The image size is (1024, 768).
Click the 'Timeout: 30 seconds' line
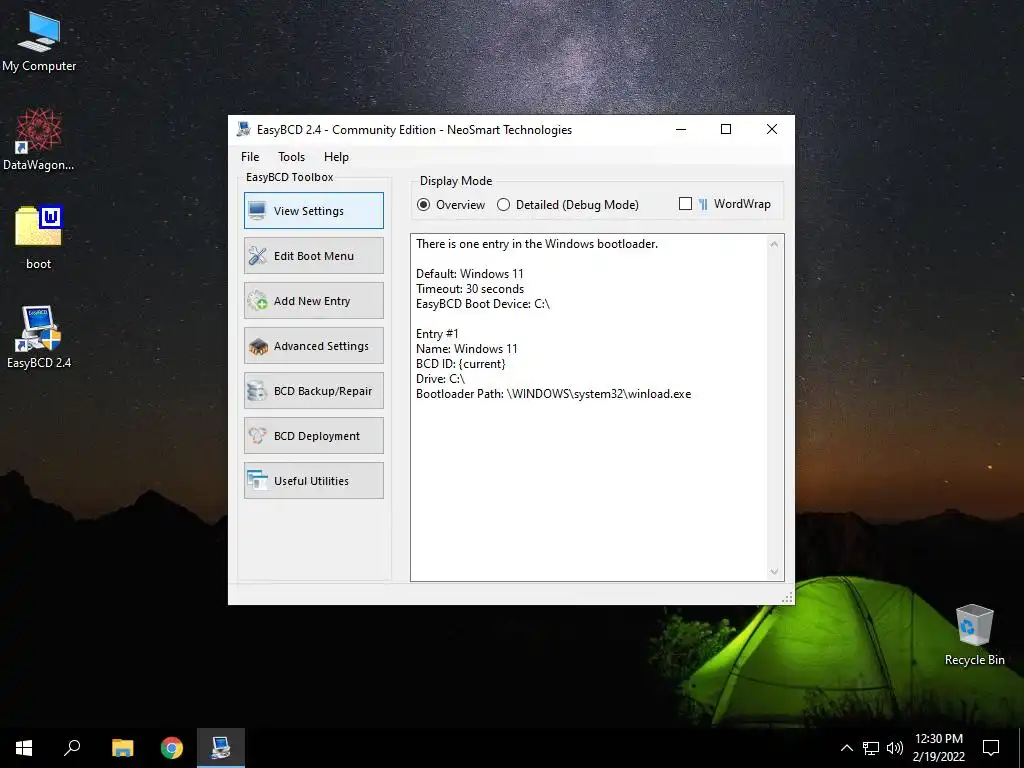tap(470, 289)
